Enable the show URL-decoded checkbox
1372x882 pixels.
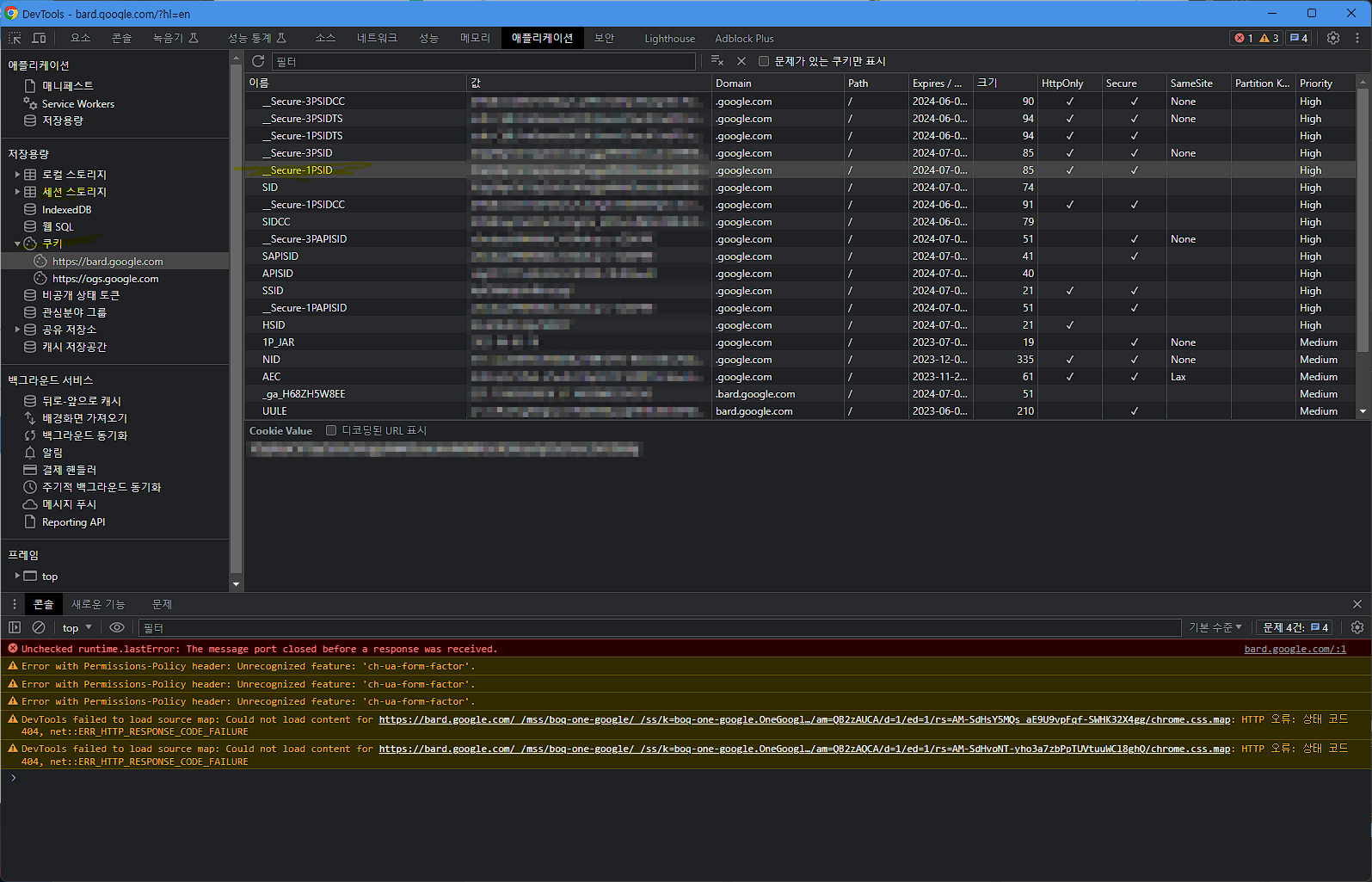(331, 430)
